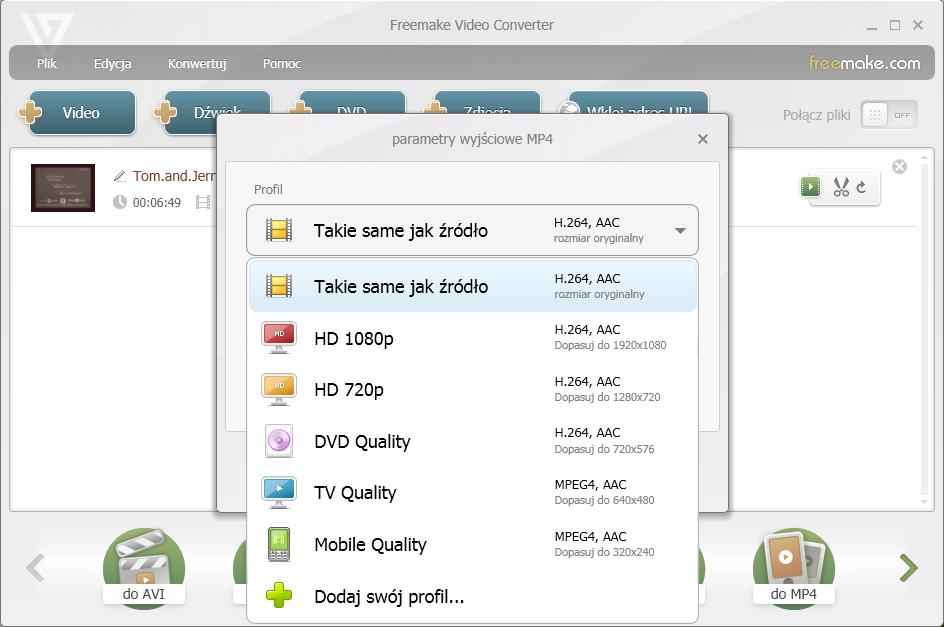The height and width of the screenshot is (627, 944).
Task: Click the plus icon on the Video button
Action: click(x=30, y=112)
